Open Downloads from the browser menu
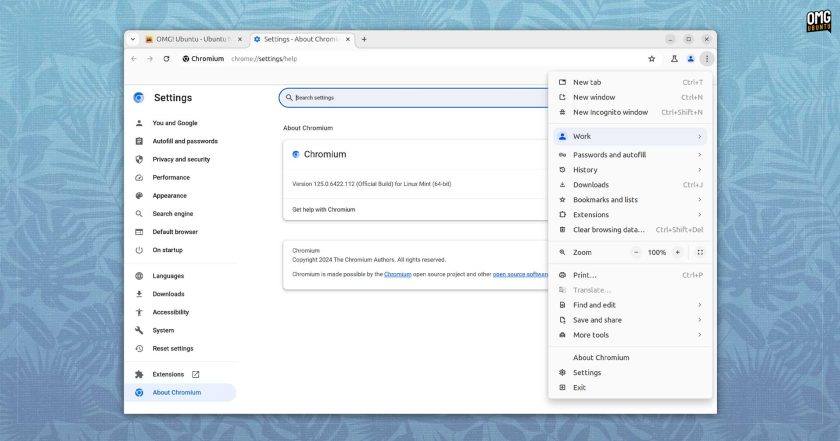This screenshot has width=840, height=441. (x=630, y=185)
